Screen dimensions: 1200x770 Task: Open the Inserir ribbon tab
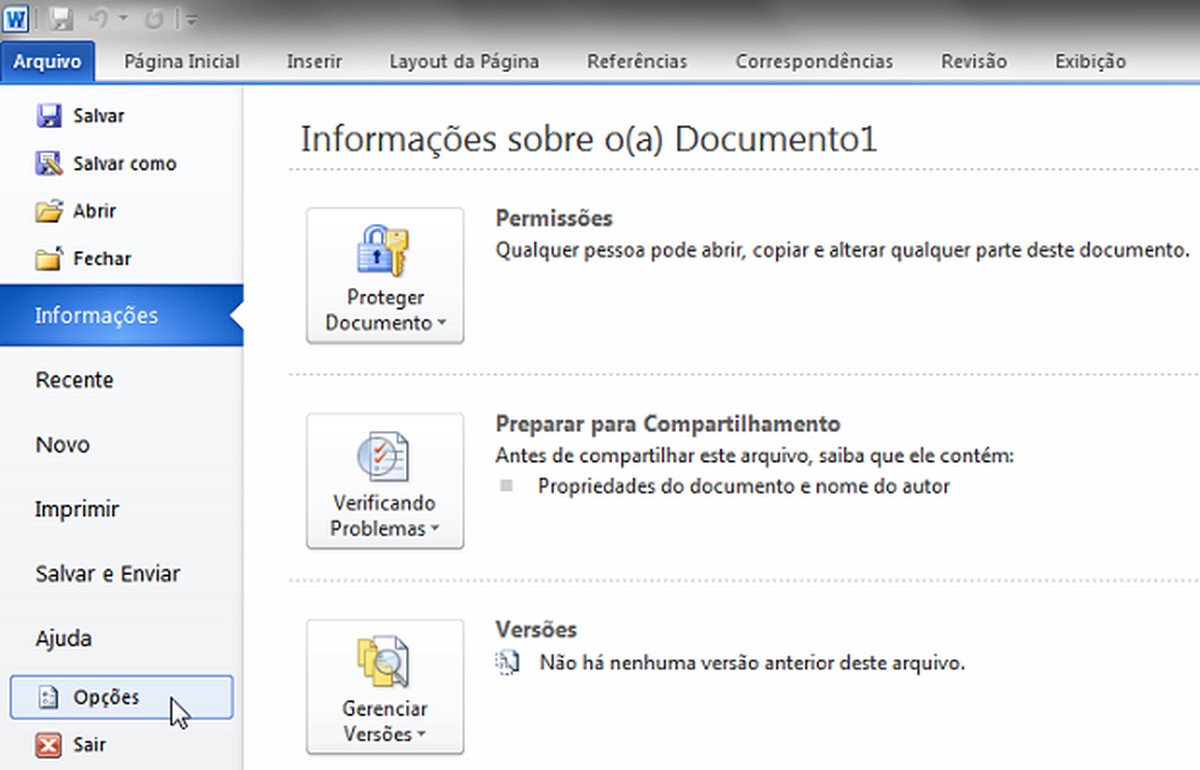314,61
